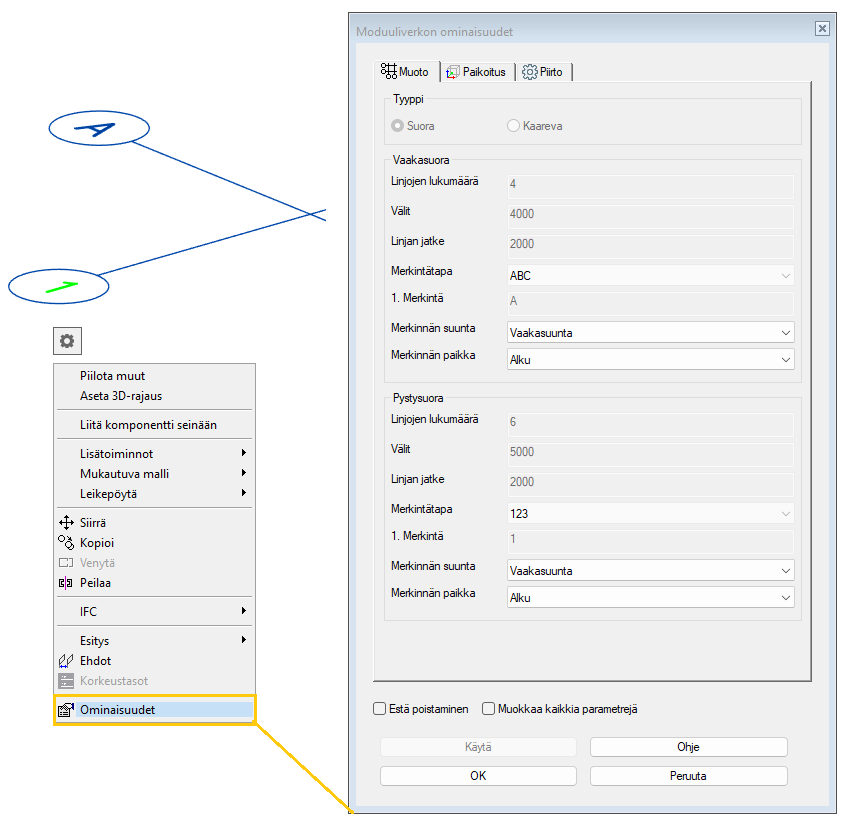Open Ominaisuudet from the context menu

[x=155, y=710]
